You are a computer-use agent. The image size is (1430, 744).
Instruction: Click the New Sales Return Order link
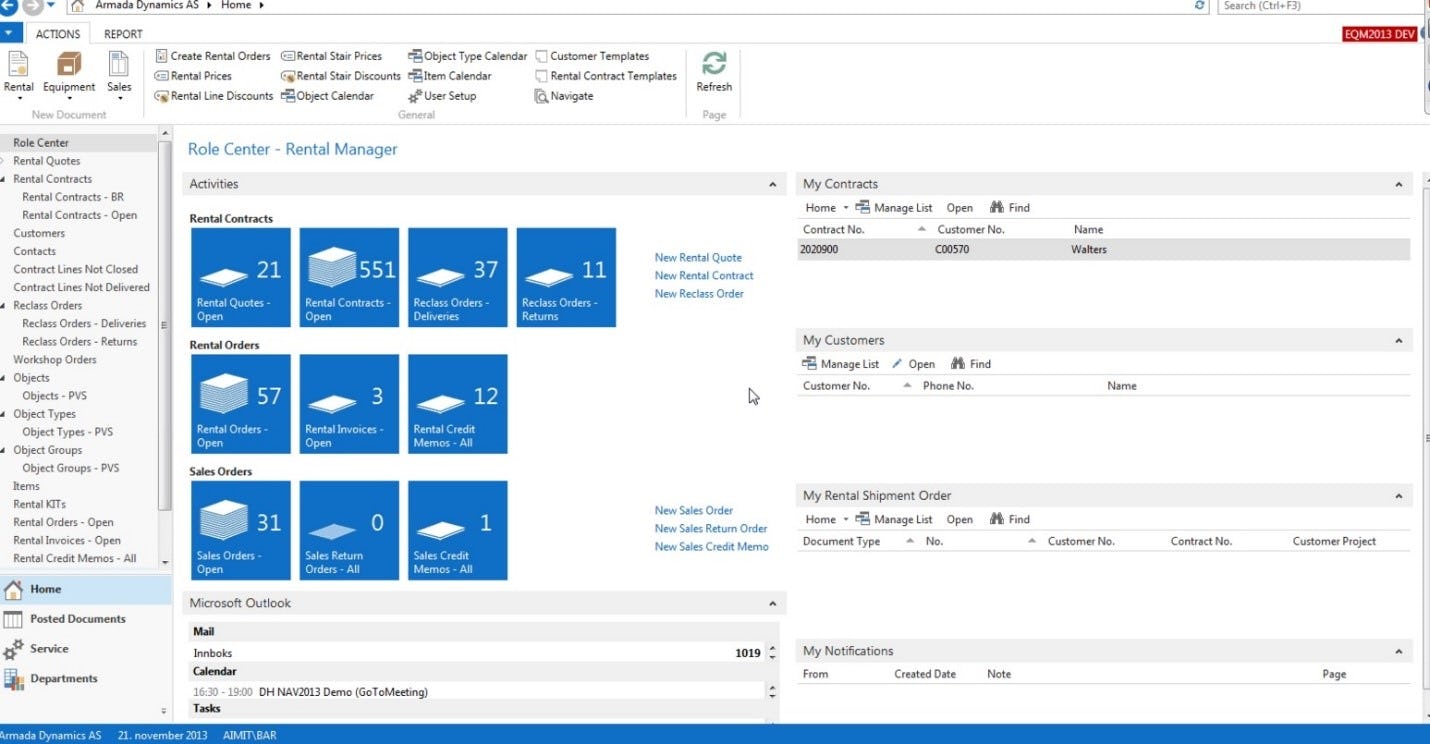coord(711,529)
